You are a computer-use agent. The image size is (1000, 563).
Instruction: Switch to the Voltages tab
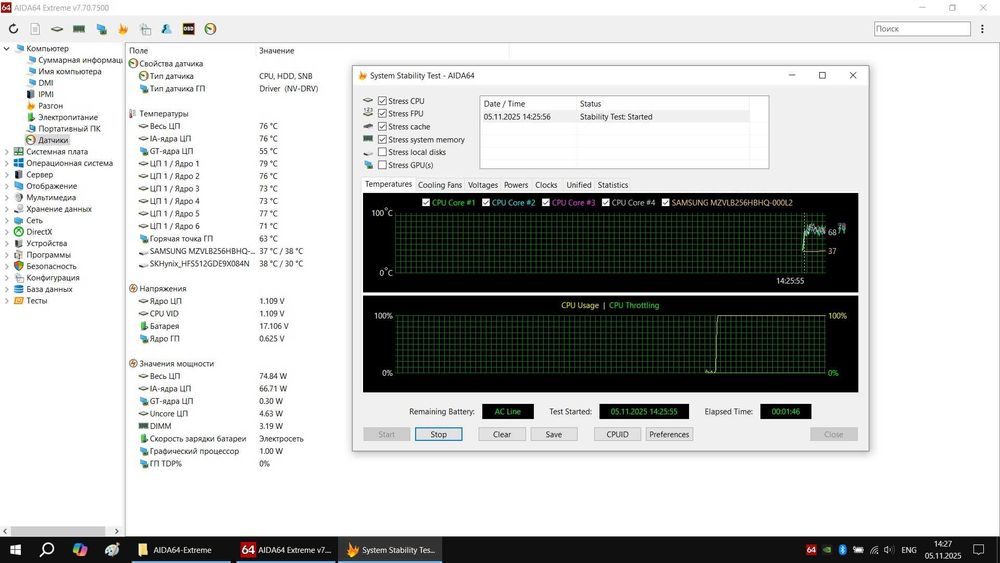pos(483,185)
